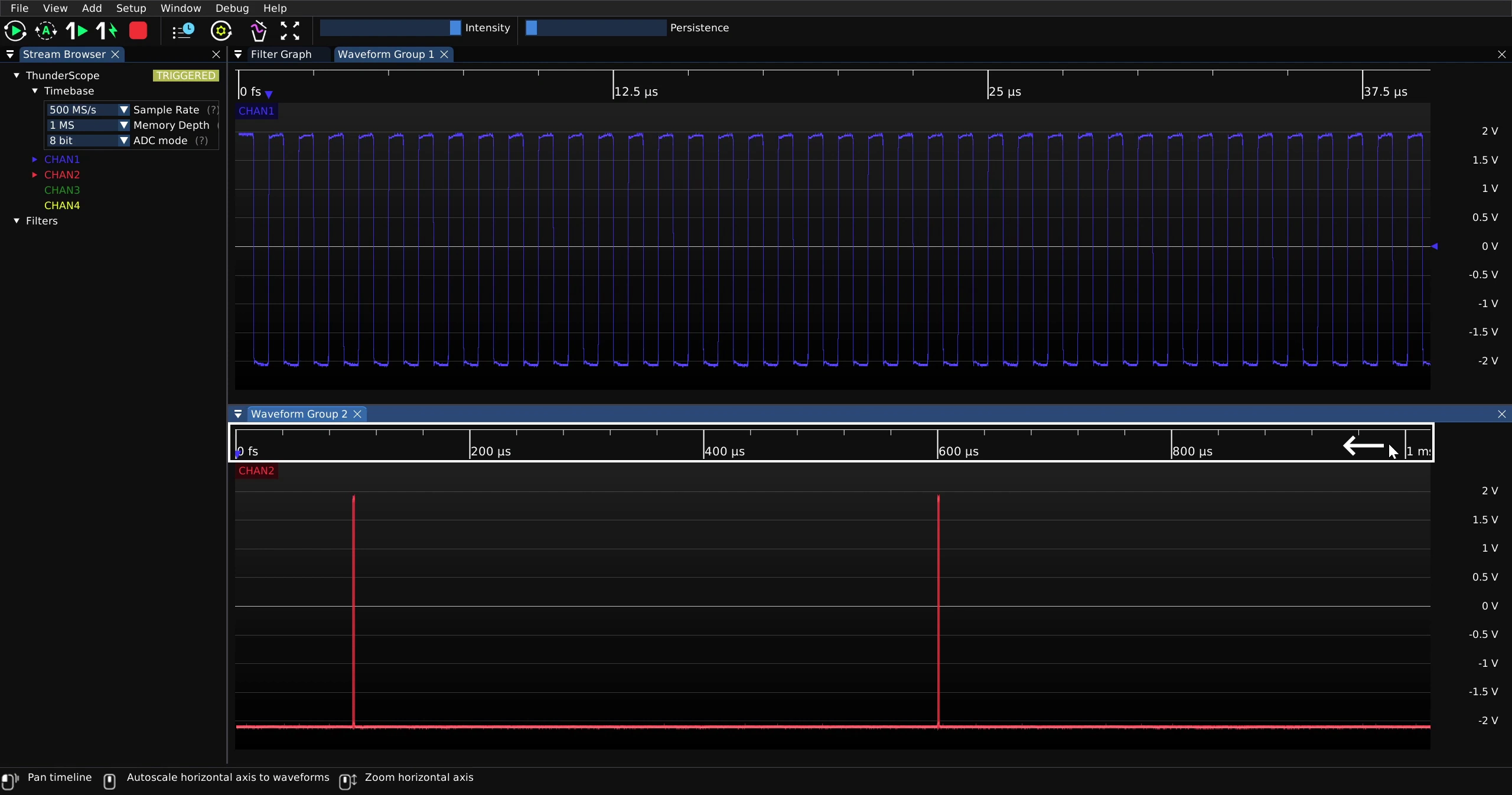Open the 1 MS memory depth dropdown
This screenshot has width=1512, height=795.
click(88, 125)
